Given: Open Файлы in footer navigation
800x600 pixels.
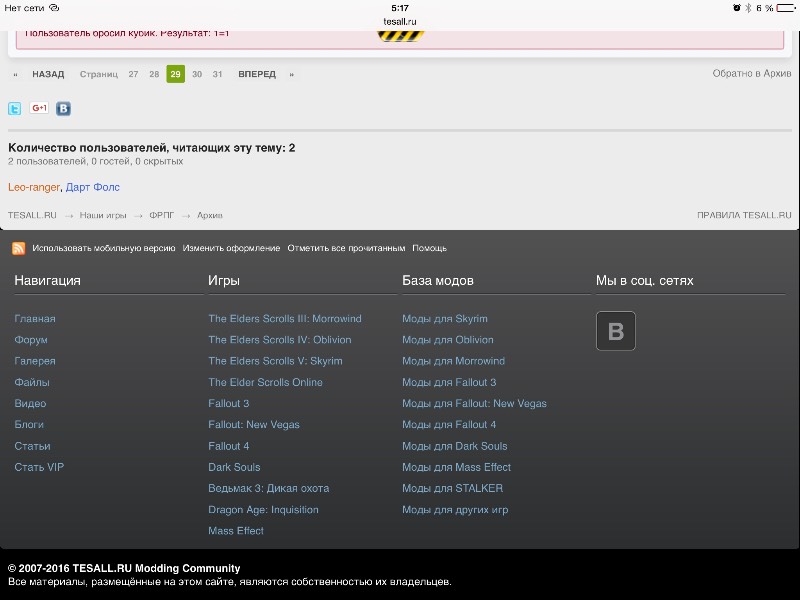Looking at the screenshot, I should (x=32, y=382).
